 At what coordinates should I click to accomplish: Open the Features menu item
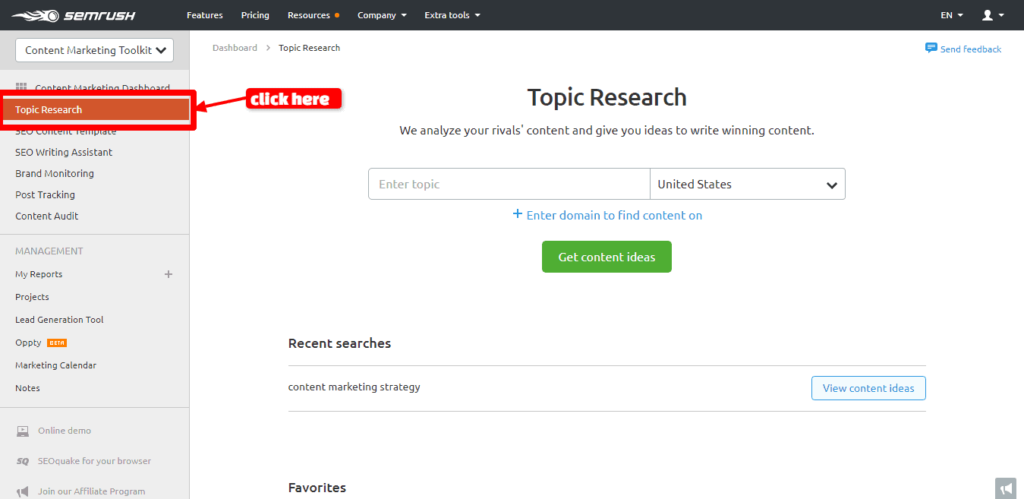coord(204,15)
